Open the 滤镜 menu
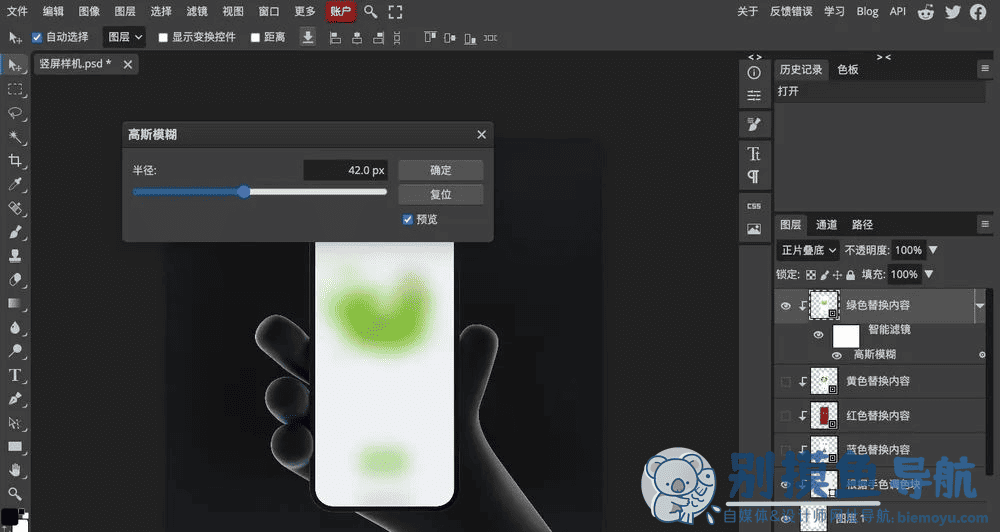 (x=196, y=11)
